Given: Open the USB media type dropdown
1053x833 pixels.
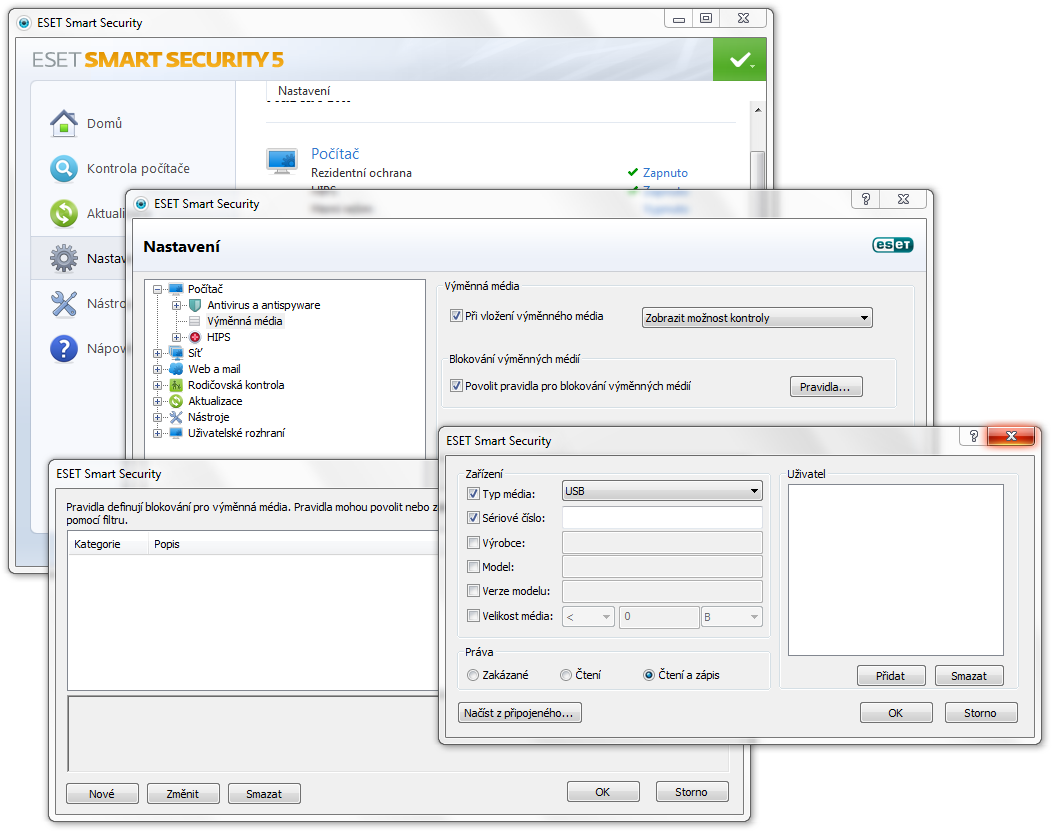Looking at the screenshot, I should 662,491.
